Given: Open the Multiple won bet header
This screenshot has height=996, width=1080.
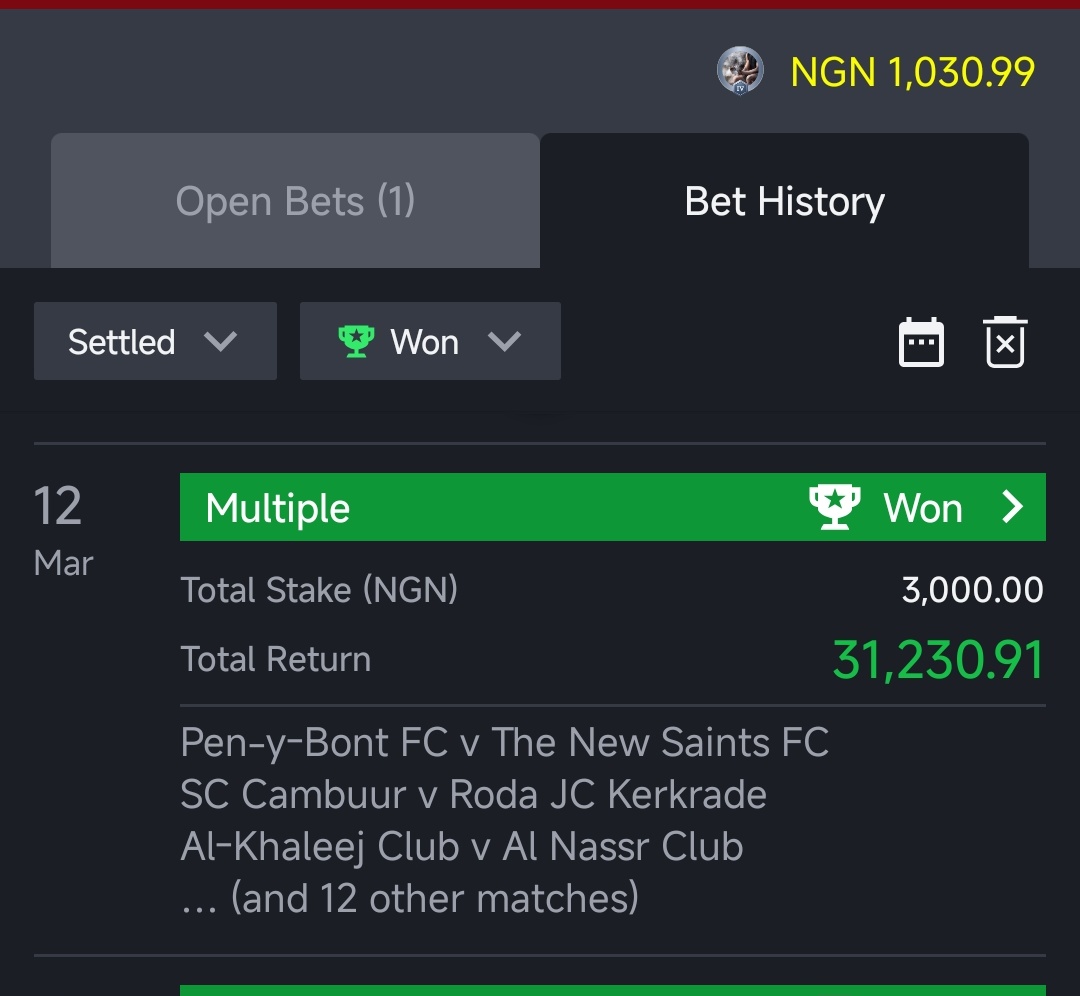Looking at the screenshot, I should tap(612, 507).
